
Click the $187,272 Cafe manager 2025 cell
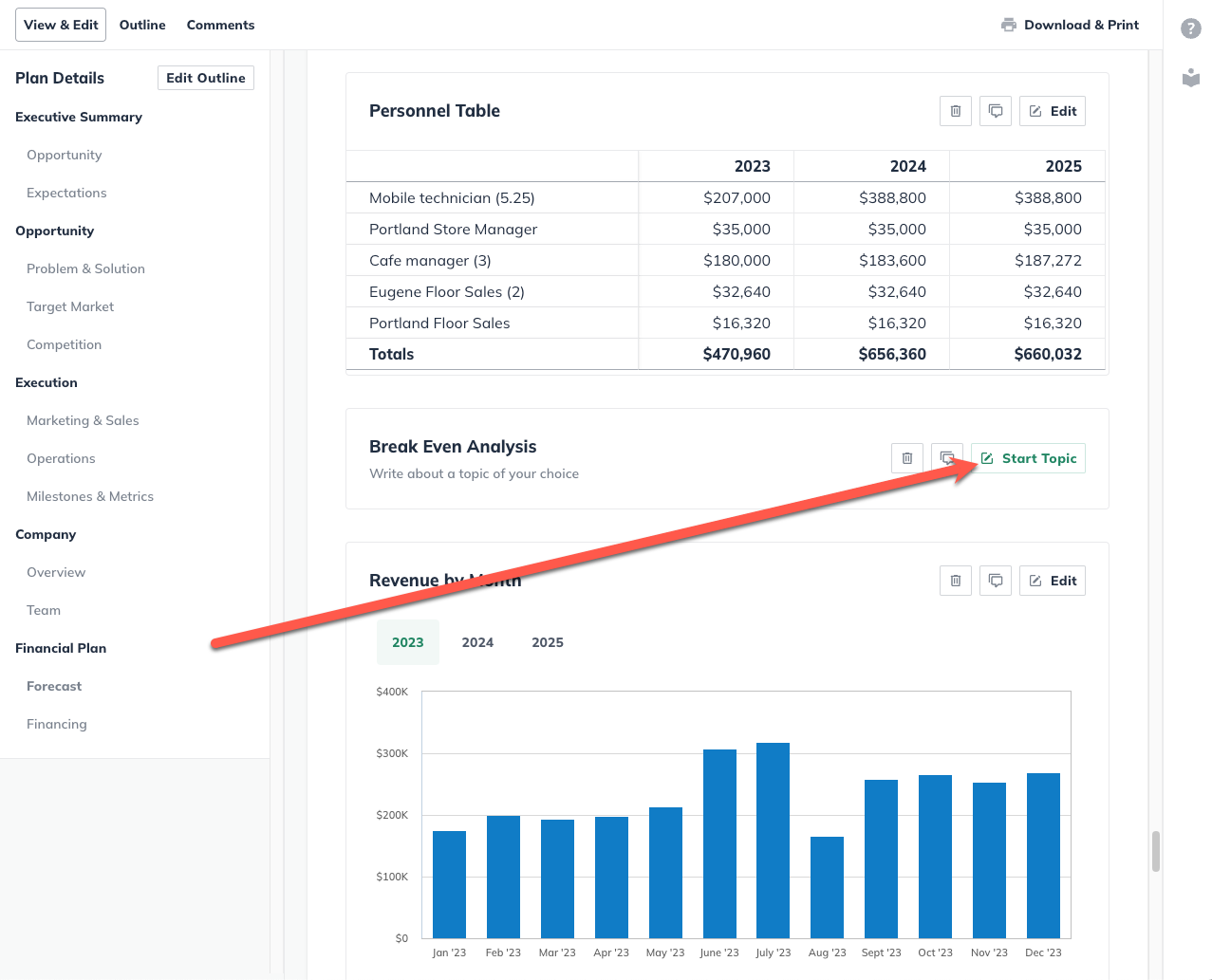coord(1048,260)
